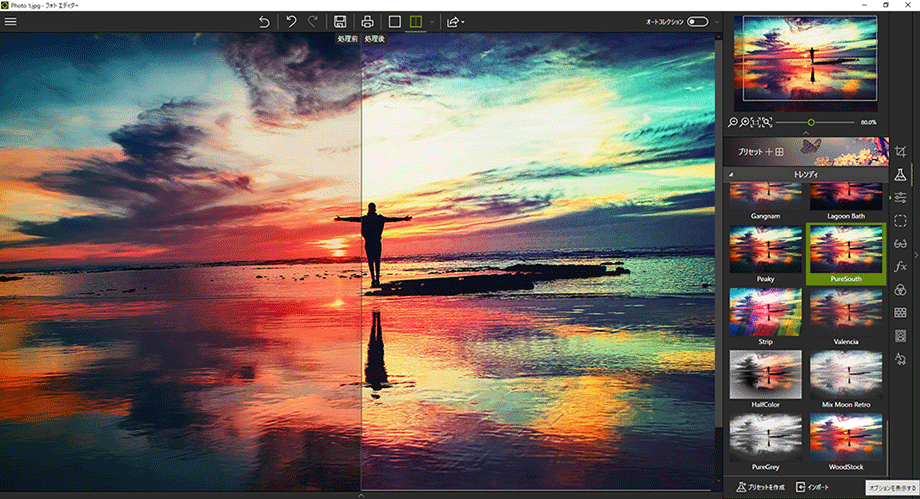The height and width of the screenshot is (499, 920).
Task: Click the canvas vertical scrollbar
Action: (719, 232)
